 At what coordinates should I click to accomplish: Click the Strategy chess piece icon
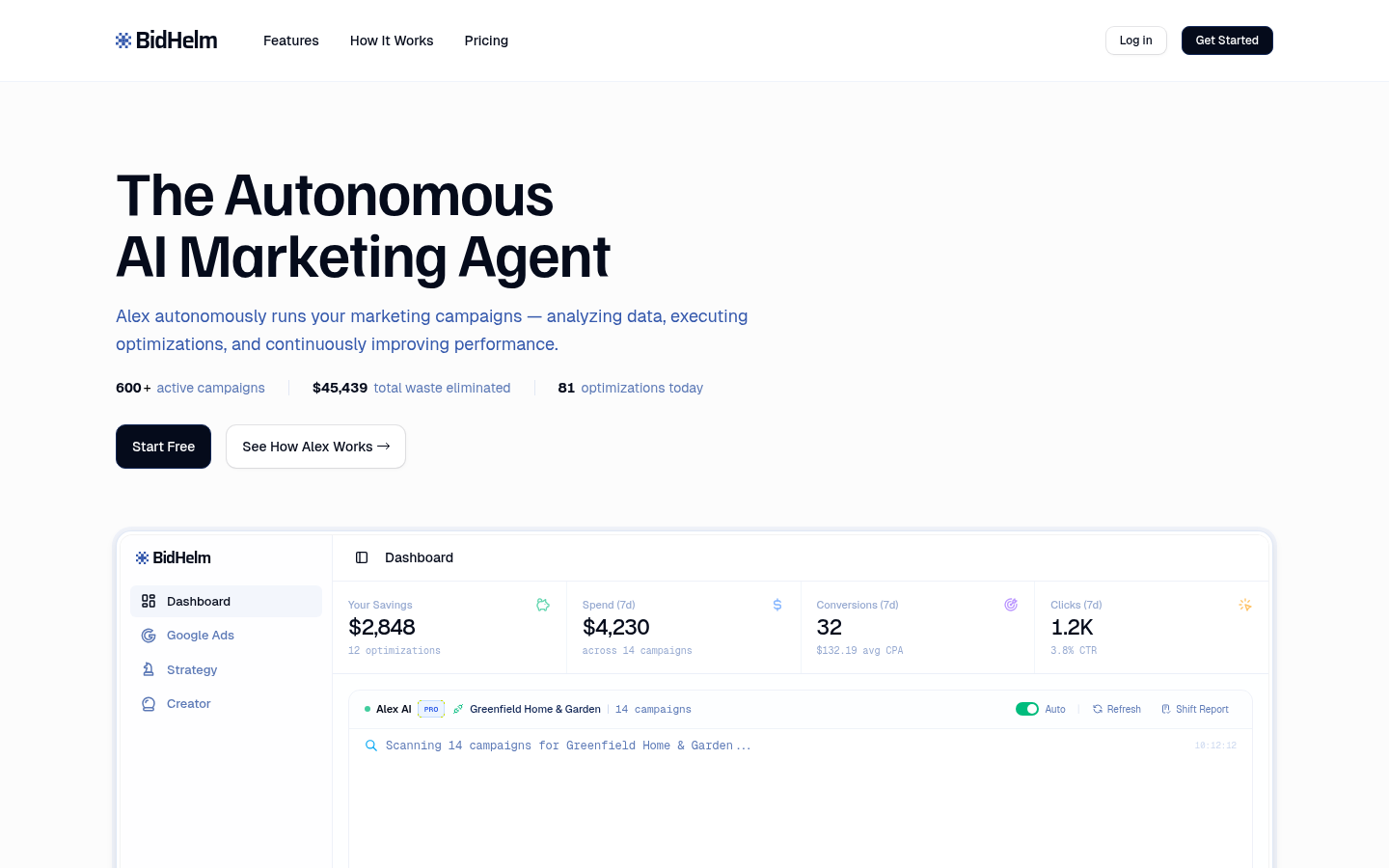(x=149, y=669)
